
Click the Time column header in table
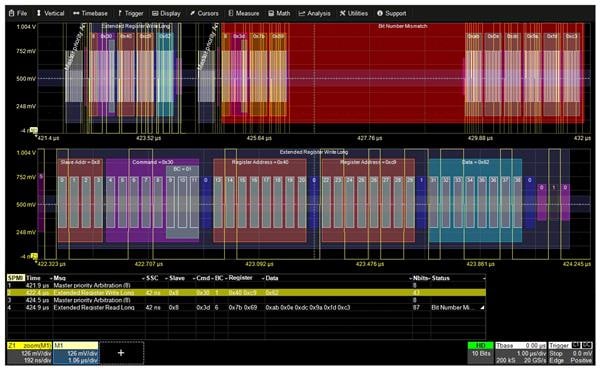33,278
